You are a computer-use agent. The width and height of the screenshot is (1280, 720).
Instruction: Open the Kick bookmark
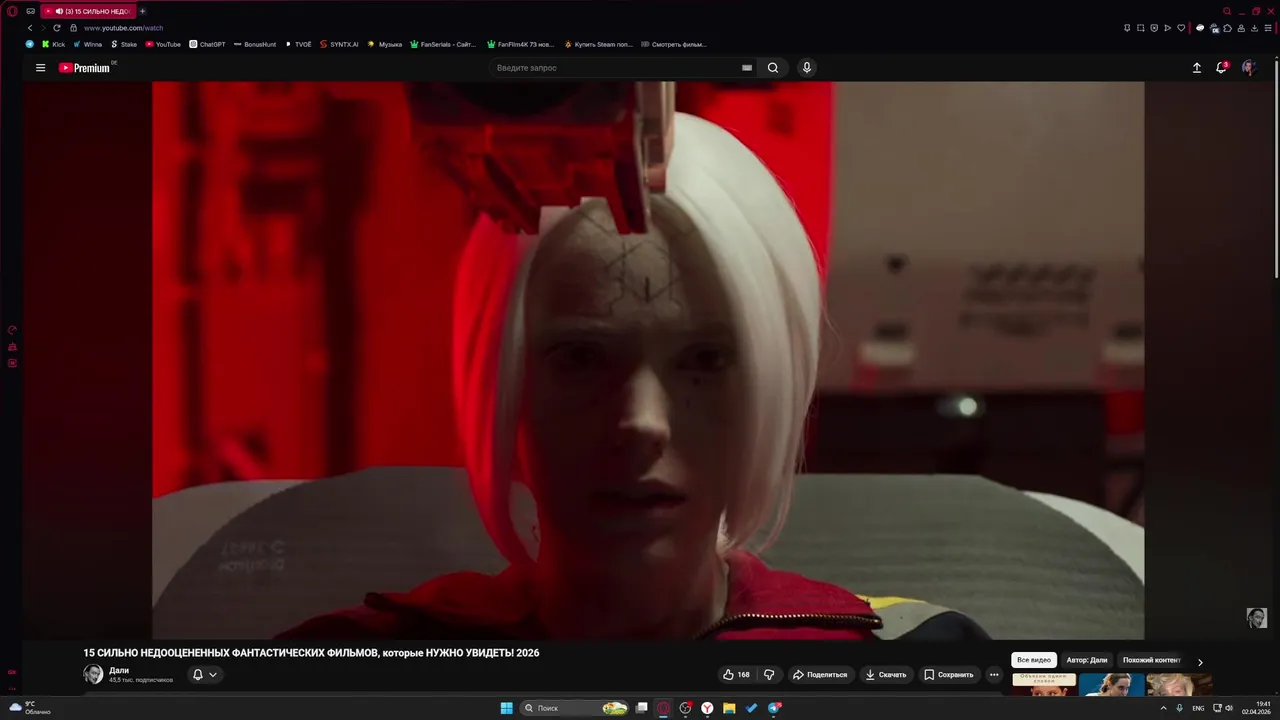point(53,44)
